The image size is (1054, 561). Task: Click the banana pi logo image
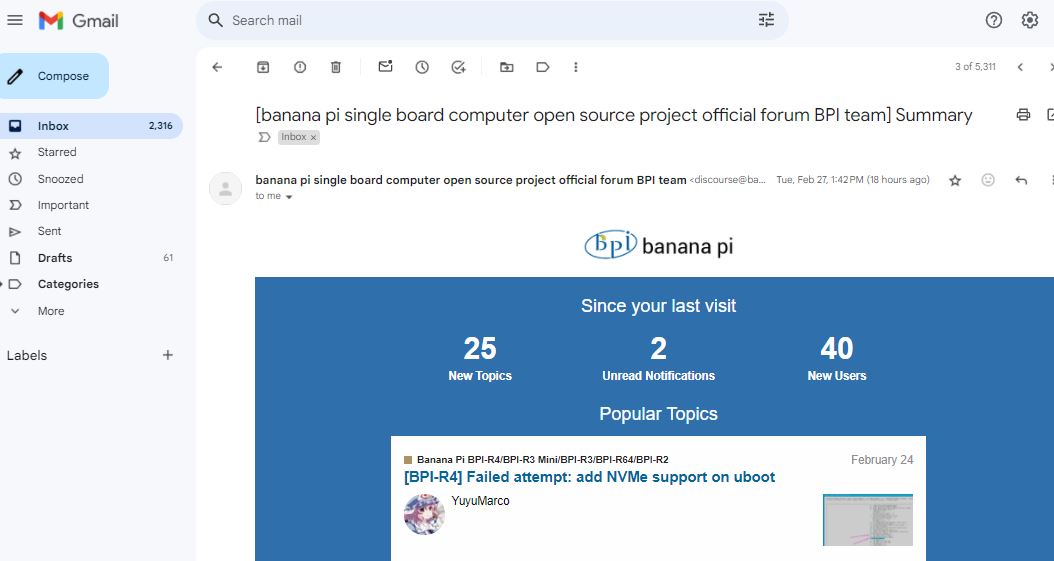pyautogui.click(x=659, y=245)
